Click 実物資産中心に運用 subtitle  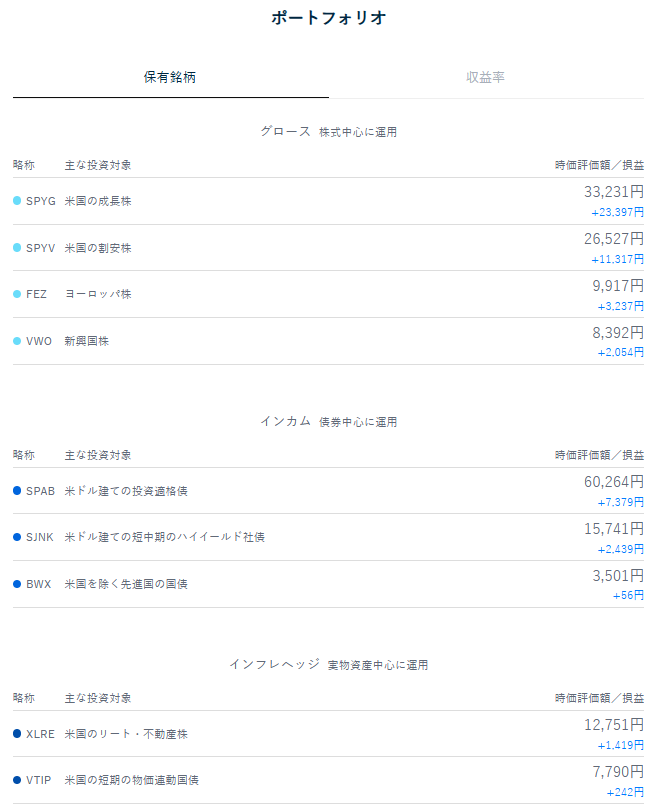(378, 666)
